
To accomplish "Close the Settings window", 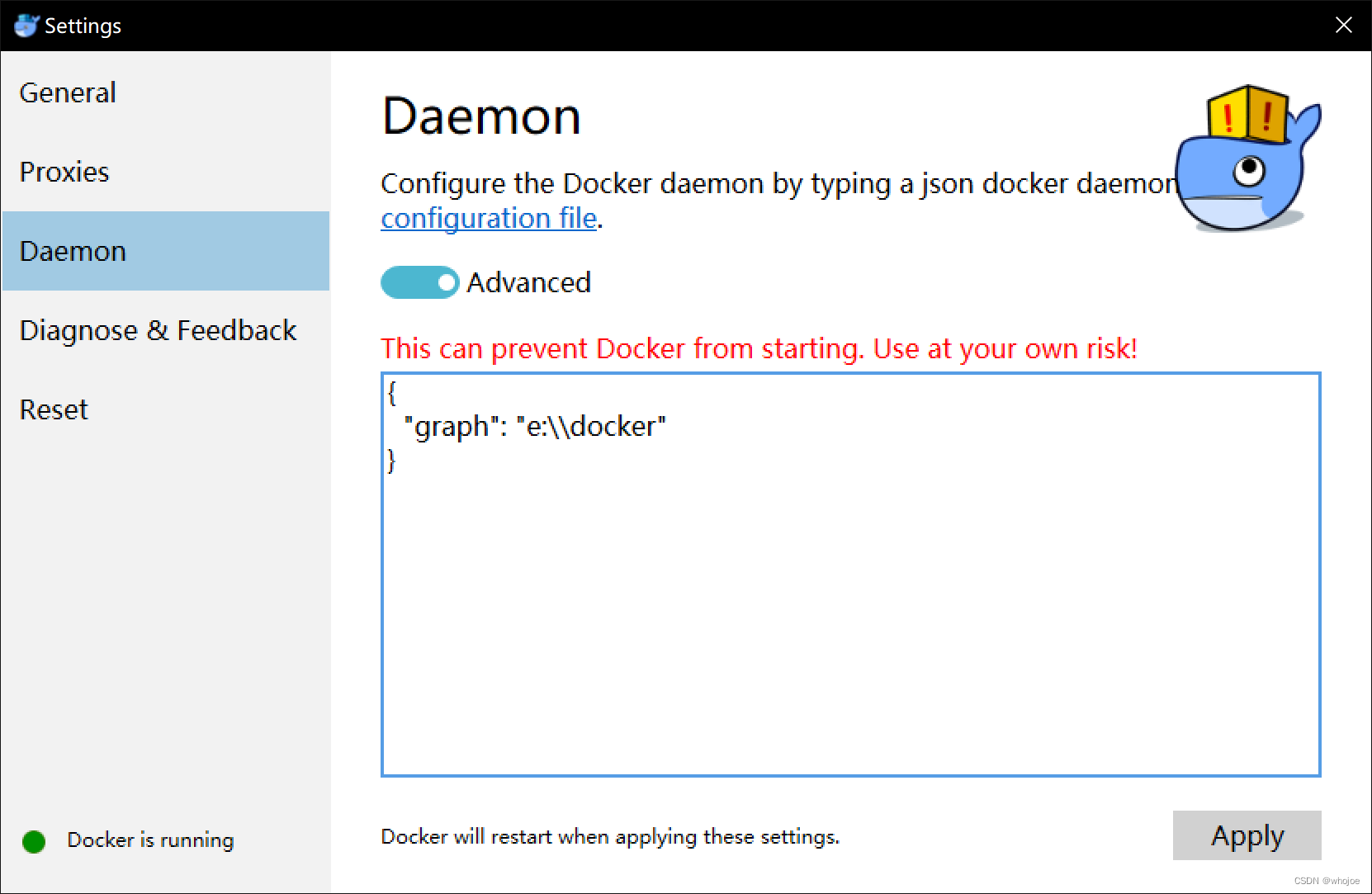I will (1343, 26).
